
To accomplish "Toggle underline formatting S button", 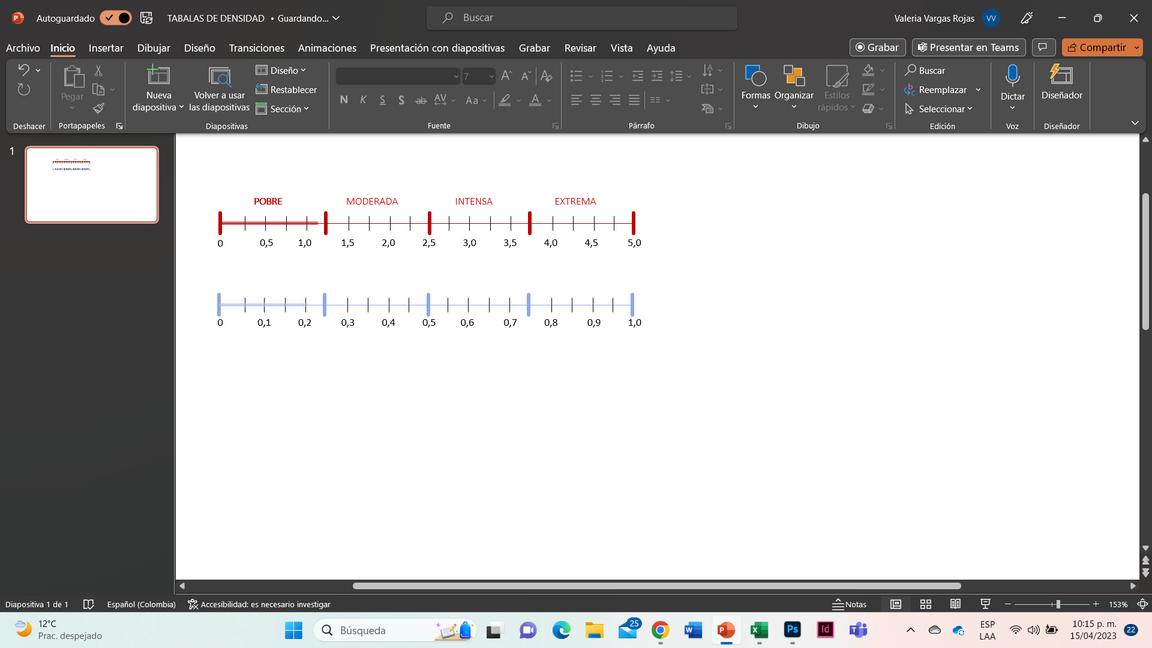I will pos(382,100).
